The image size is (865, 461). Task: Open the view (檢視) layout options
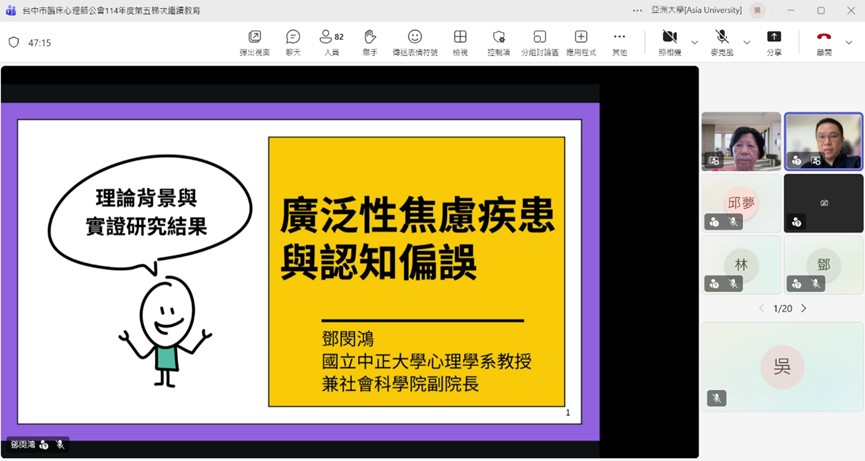pyautogui.click(x=460, y=42)
